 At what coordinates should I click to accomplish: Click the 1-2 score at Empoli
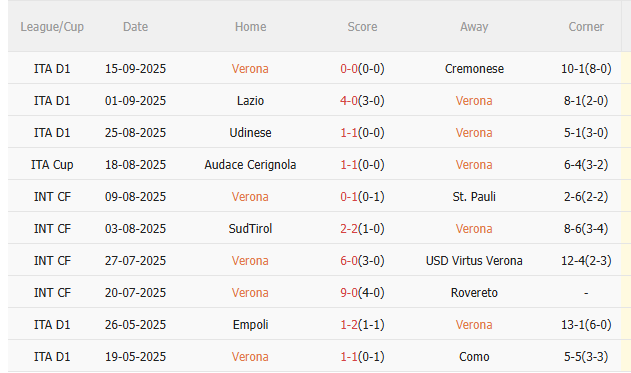349,325
